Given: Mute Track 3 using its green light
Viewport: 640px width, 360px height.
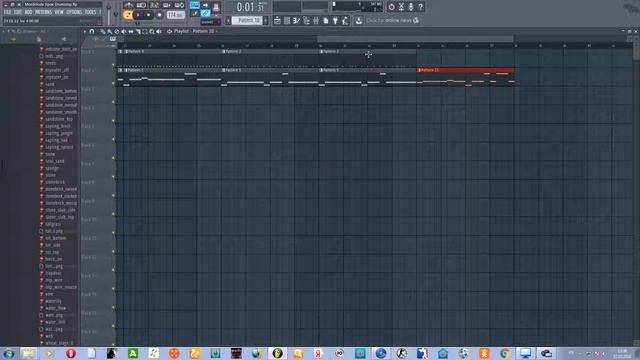Looking at the screenshot, I should 113,102.
